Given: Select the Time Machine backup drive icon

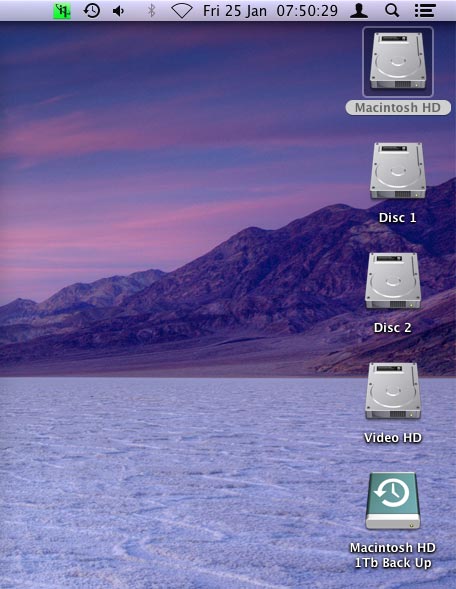Looking at the screenshot, I should 393,501.
